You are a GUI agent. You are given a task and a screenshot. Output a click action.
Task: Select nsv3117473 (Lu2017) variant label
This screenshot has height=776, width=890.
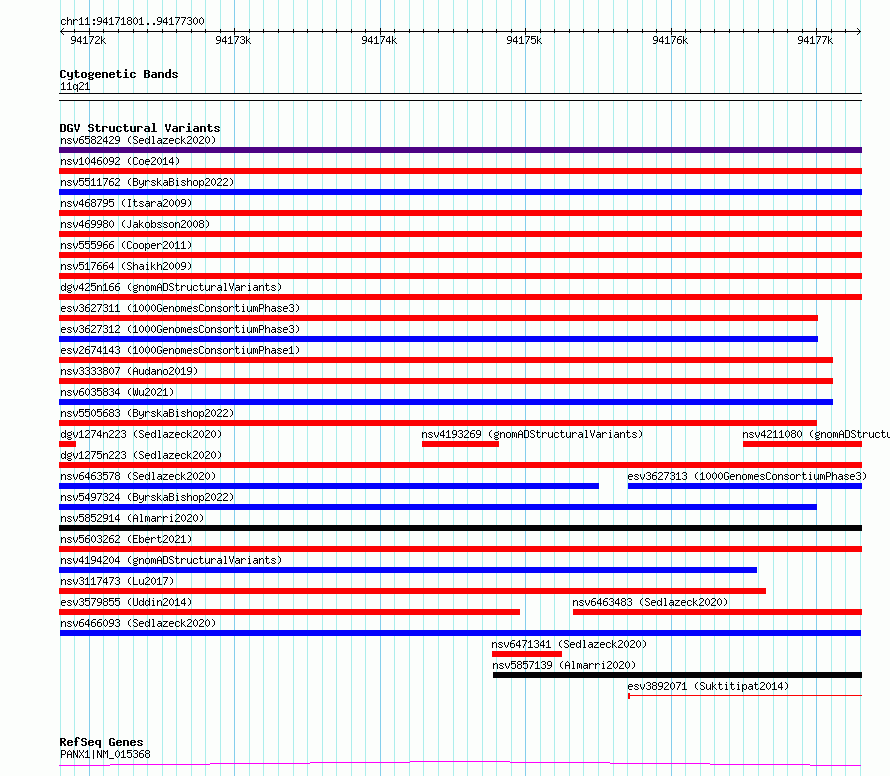(x=117, y=581)
